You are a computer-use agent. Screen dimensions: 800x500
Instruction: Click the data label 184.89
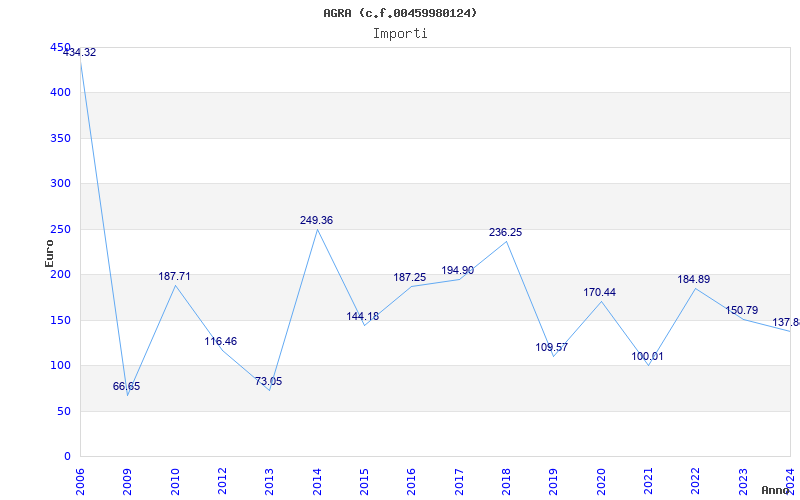(694, 279)
